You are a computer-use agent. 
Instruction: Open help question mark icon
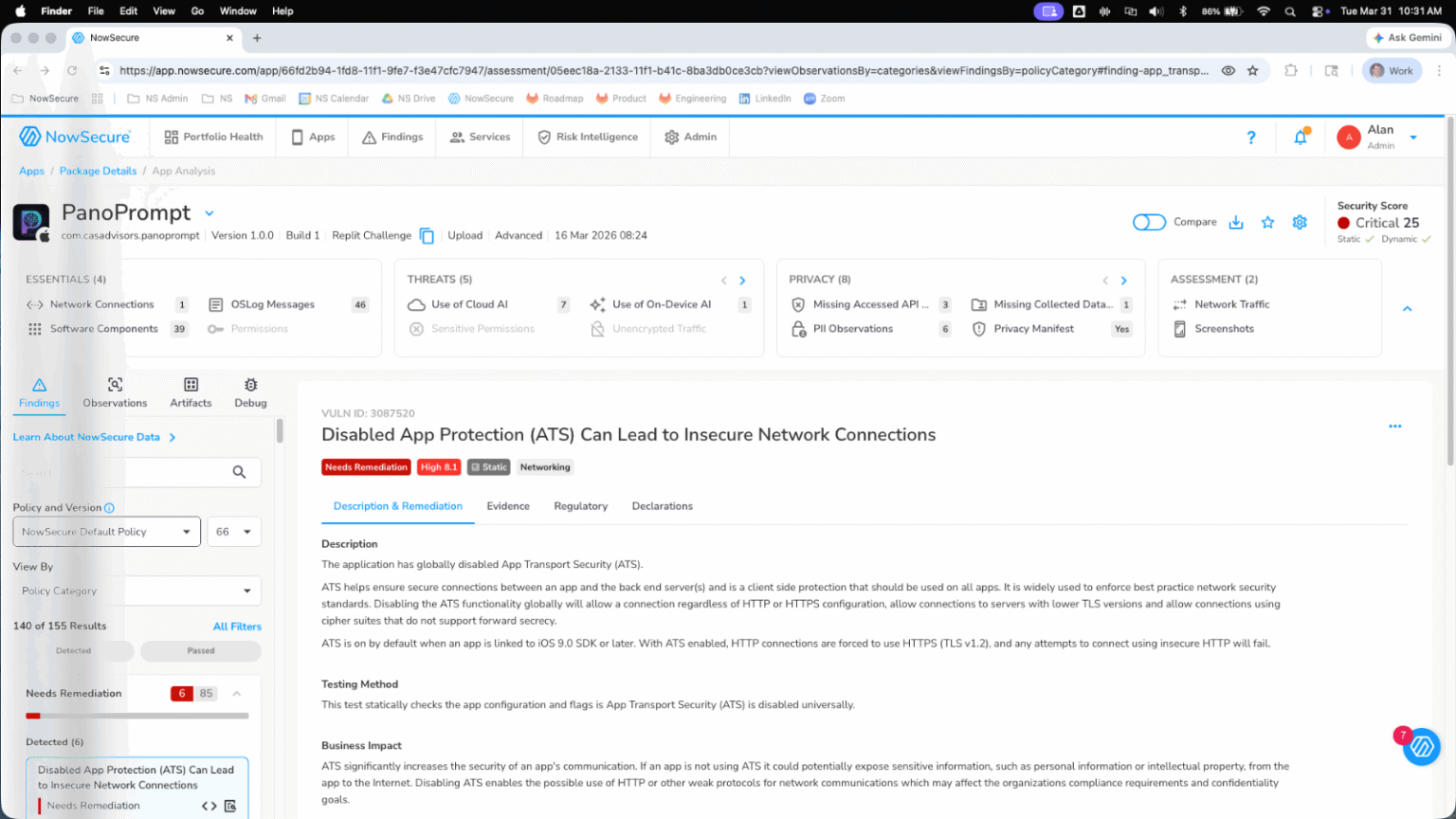[x=1251, y=137]
